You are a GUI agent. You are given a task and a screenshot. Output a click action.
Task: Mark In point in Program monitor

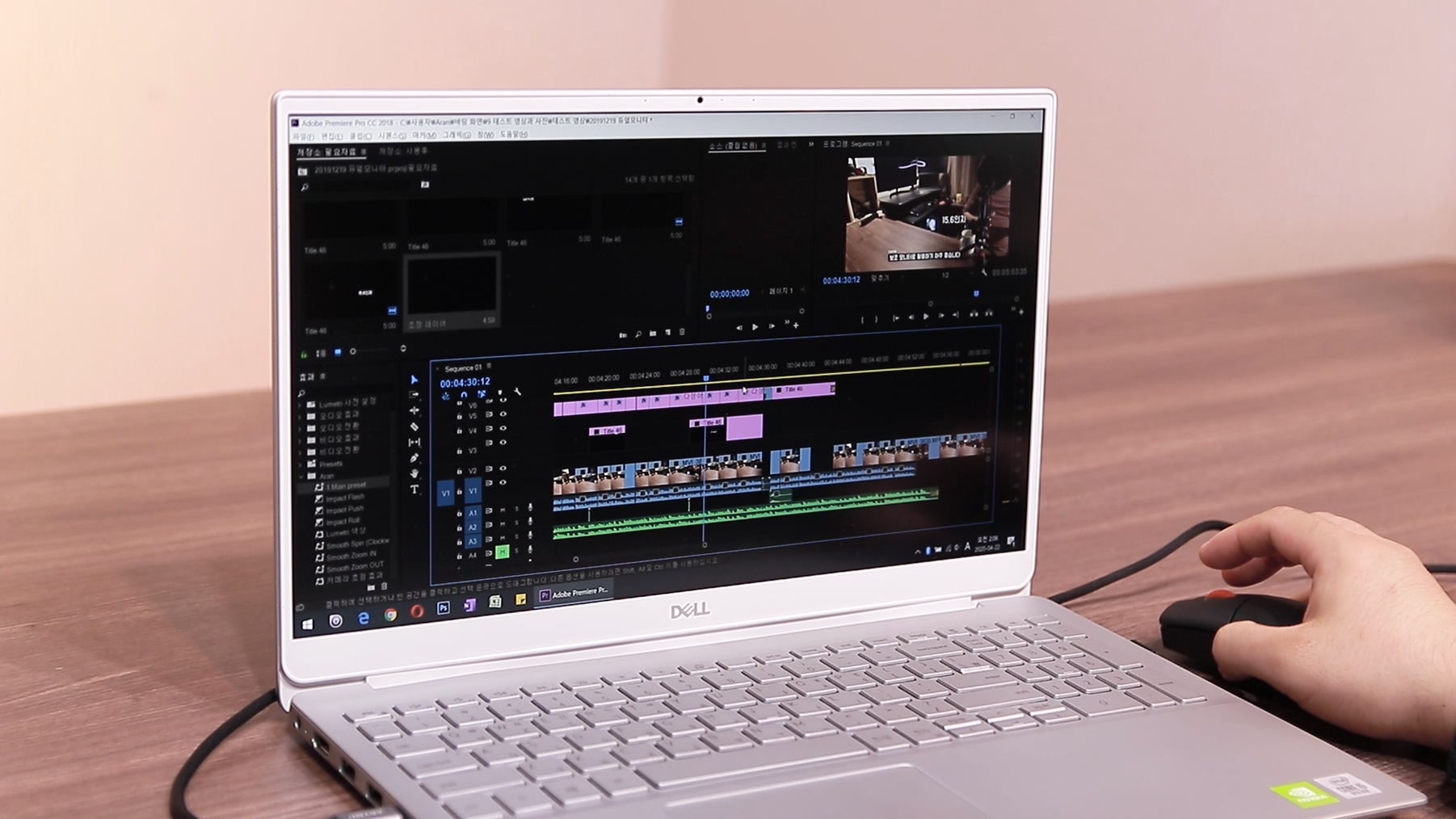coord(863,320)
